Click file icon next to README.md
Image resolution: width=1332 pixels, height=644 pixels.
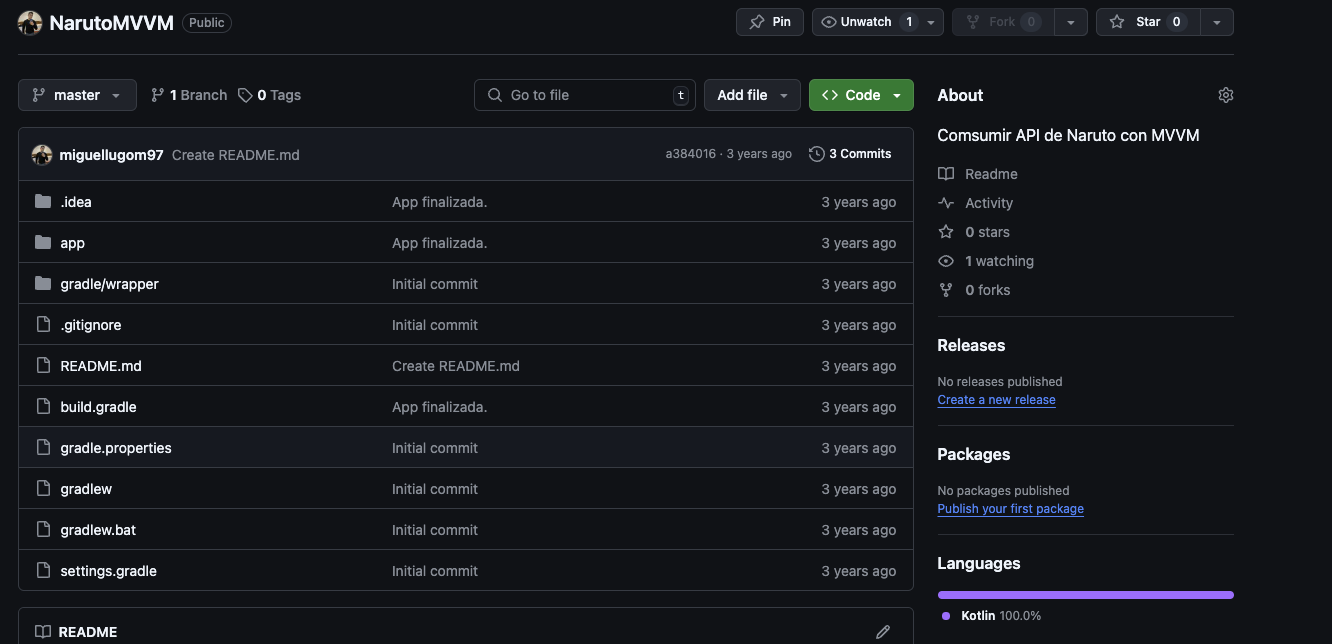pyautogui.click(x=43, y=366)
